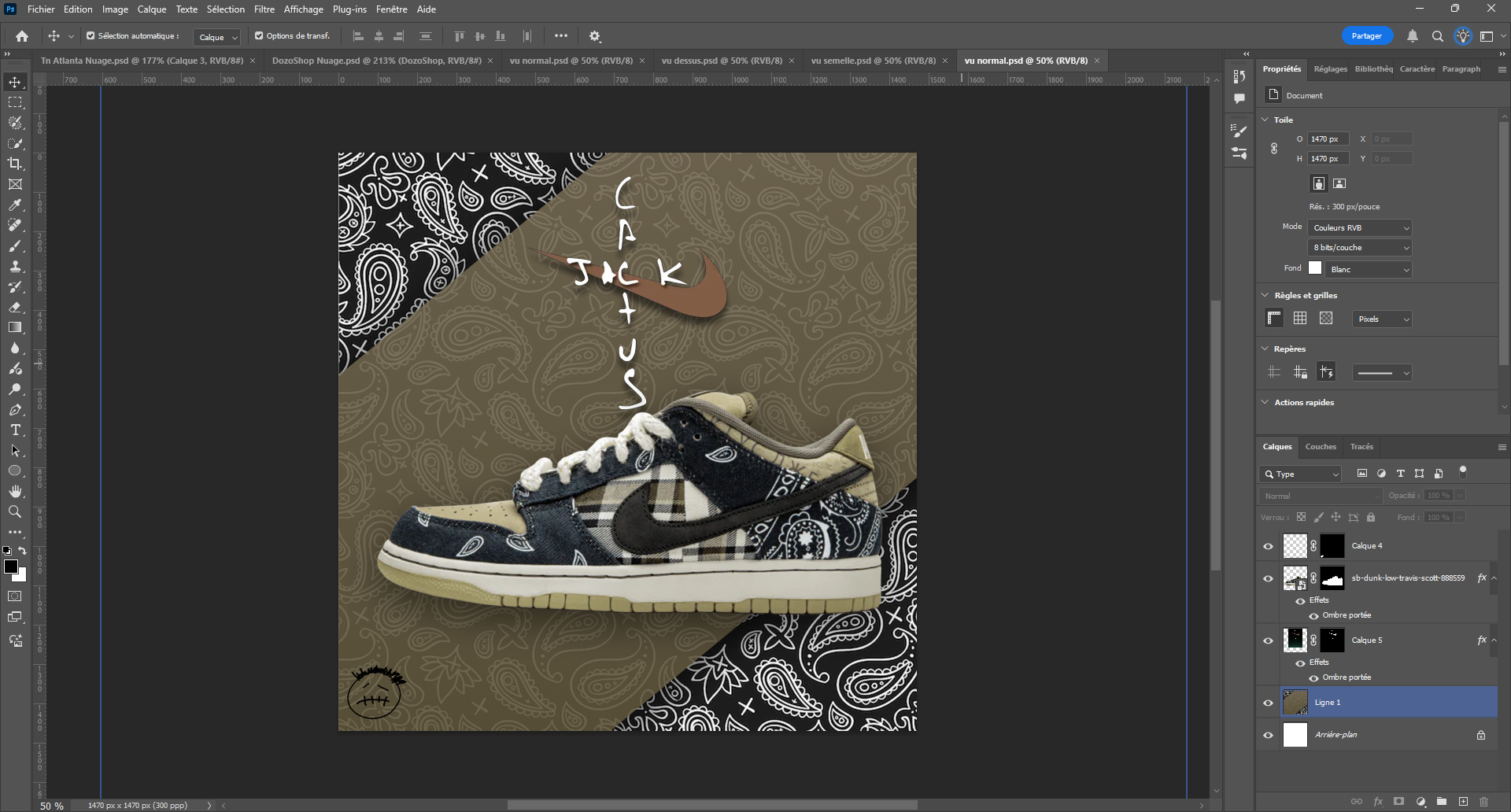
Task: Hide the Calque 4 layer
Action: tap(1268, 546)
